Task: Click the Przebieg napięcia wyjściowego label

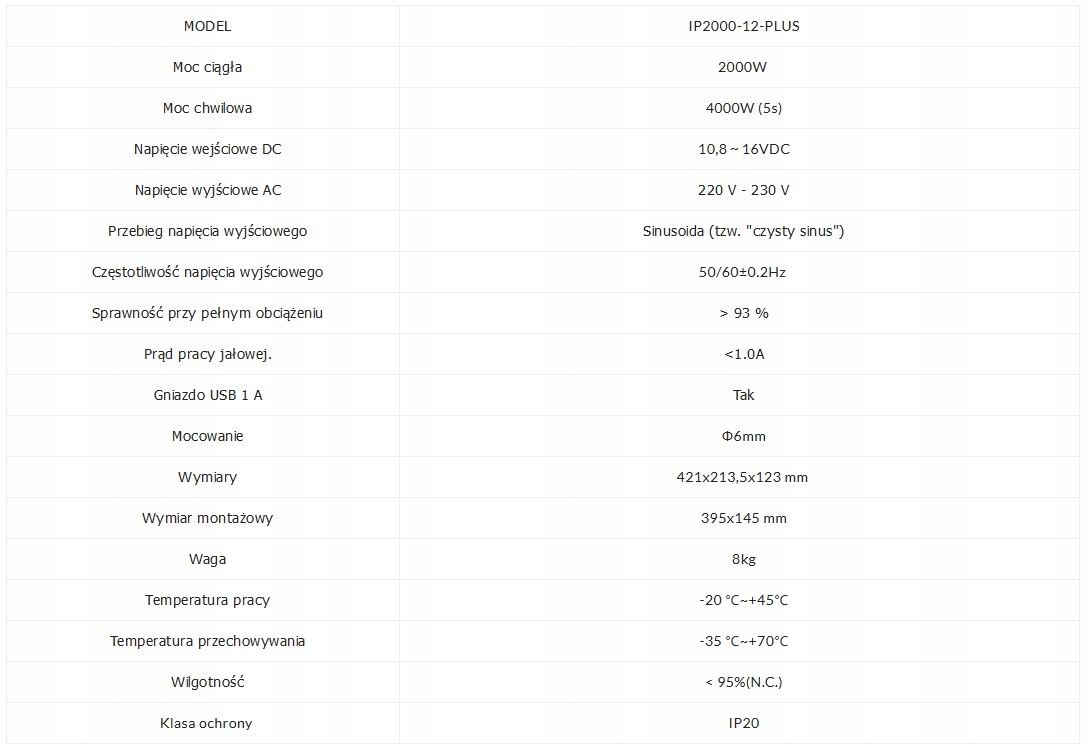Action: coord(207,231)
